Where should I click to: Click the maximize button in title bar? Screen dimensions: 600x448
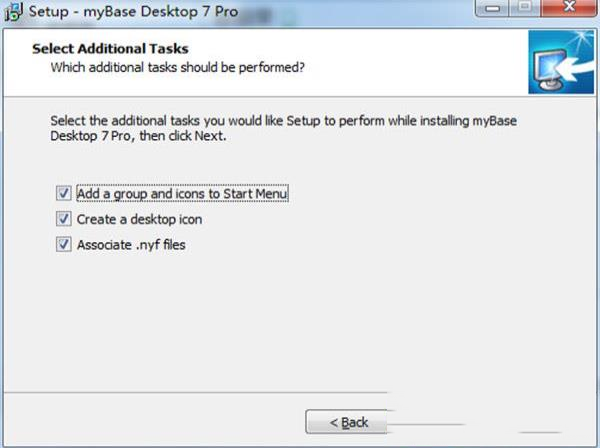coord(525,11)
